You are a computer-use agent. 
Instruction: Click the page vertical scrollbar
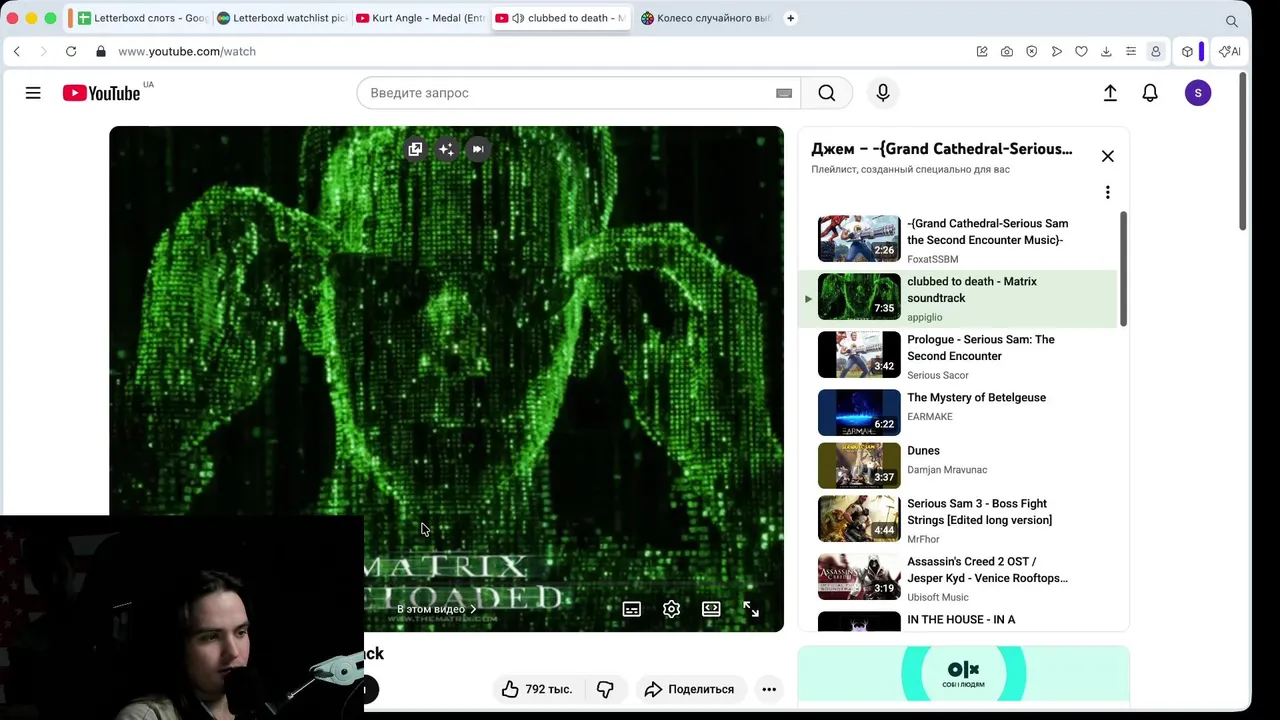(1243, 150)
